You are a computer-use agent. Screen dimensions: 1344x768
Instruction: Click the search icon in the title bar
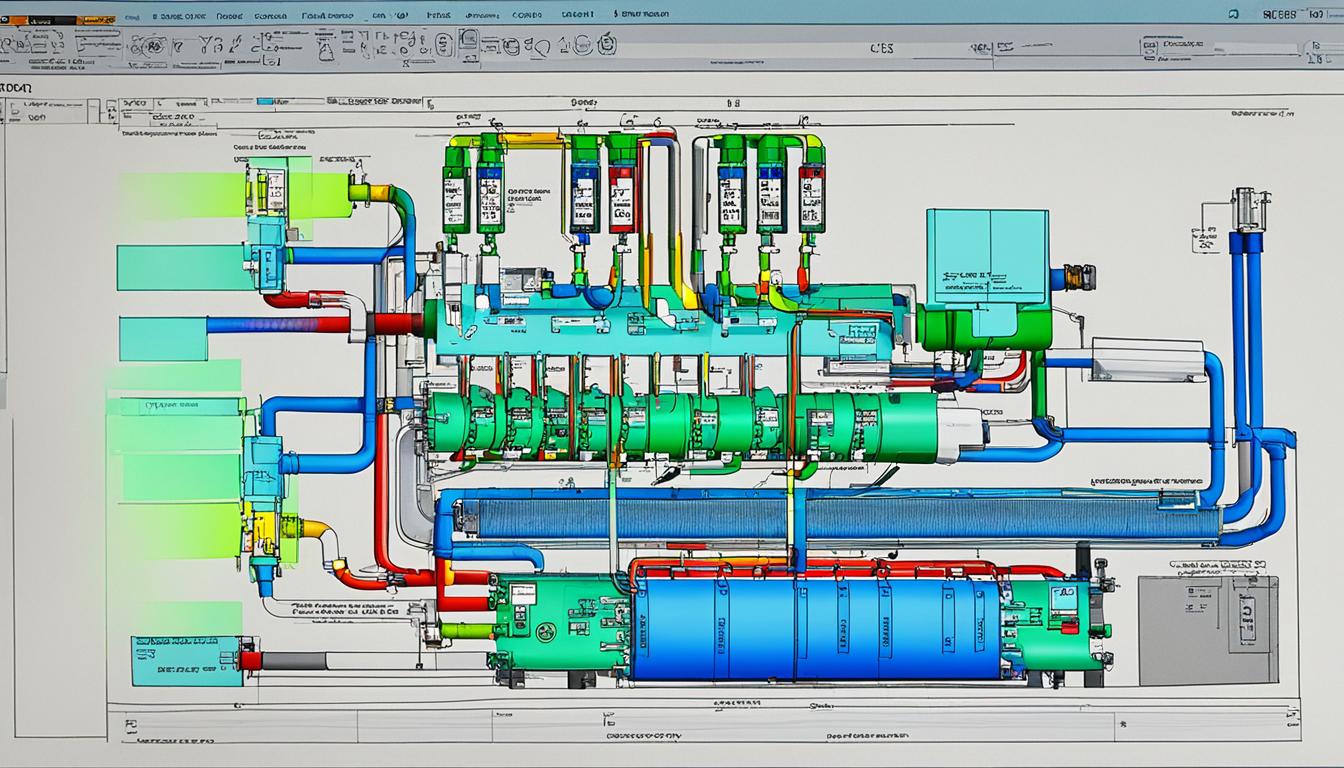(1233, 14)
